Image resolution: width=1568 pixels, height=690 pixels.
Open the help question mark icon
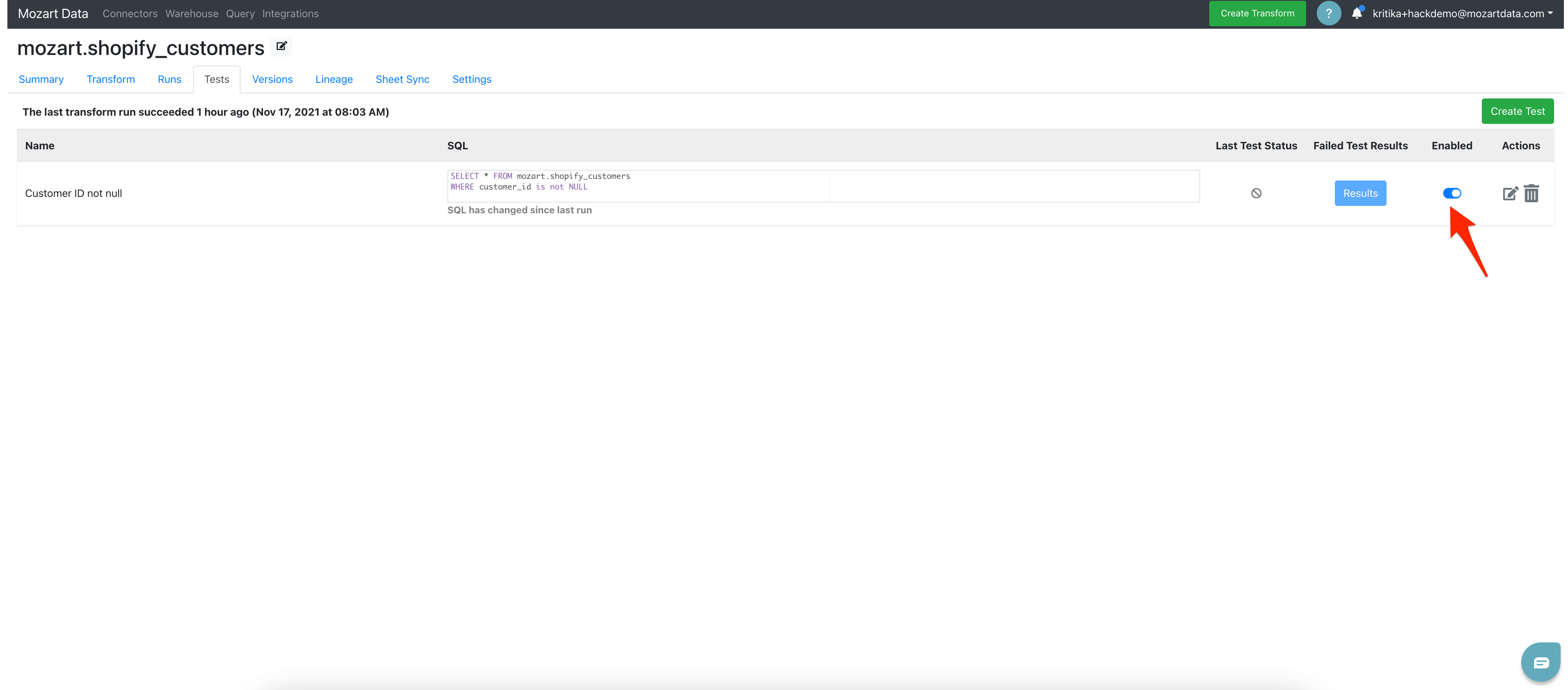pyautogui.click(x=1328, y=14)
